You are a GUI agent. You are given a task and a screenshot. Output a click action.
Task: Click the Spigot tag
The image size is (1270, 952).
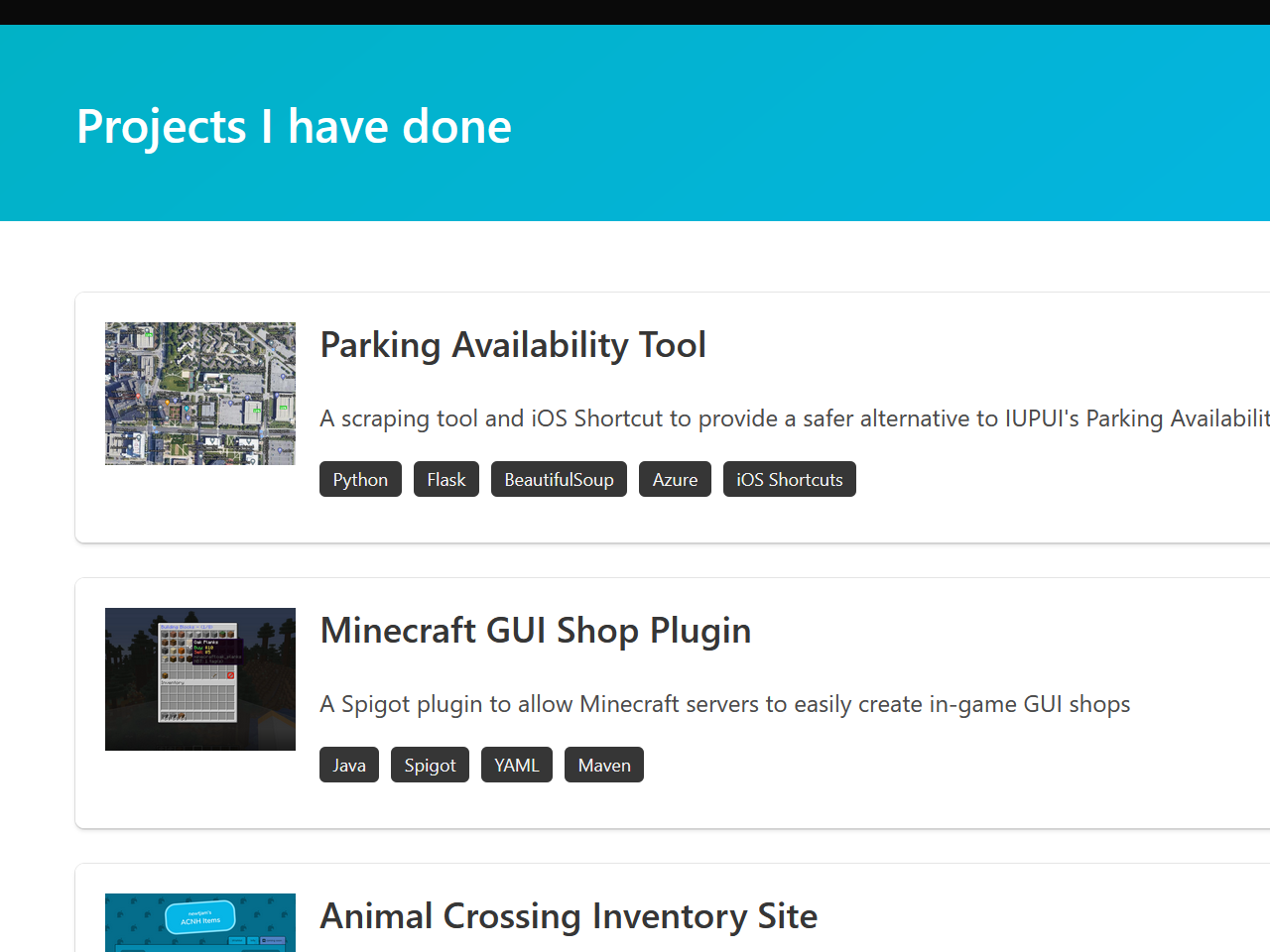click(430, 766)
